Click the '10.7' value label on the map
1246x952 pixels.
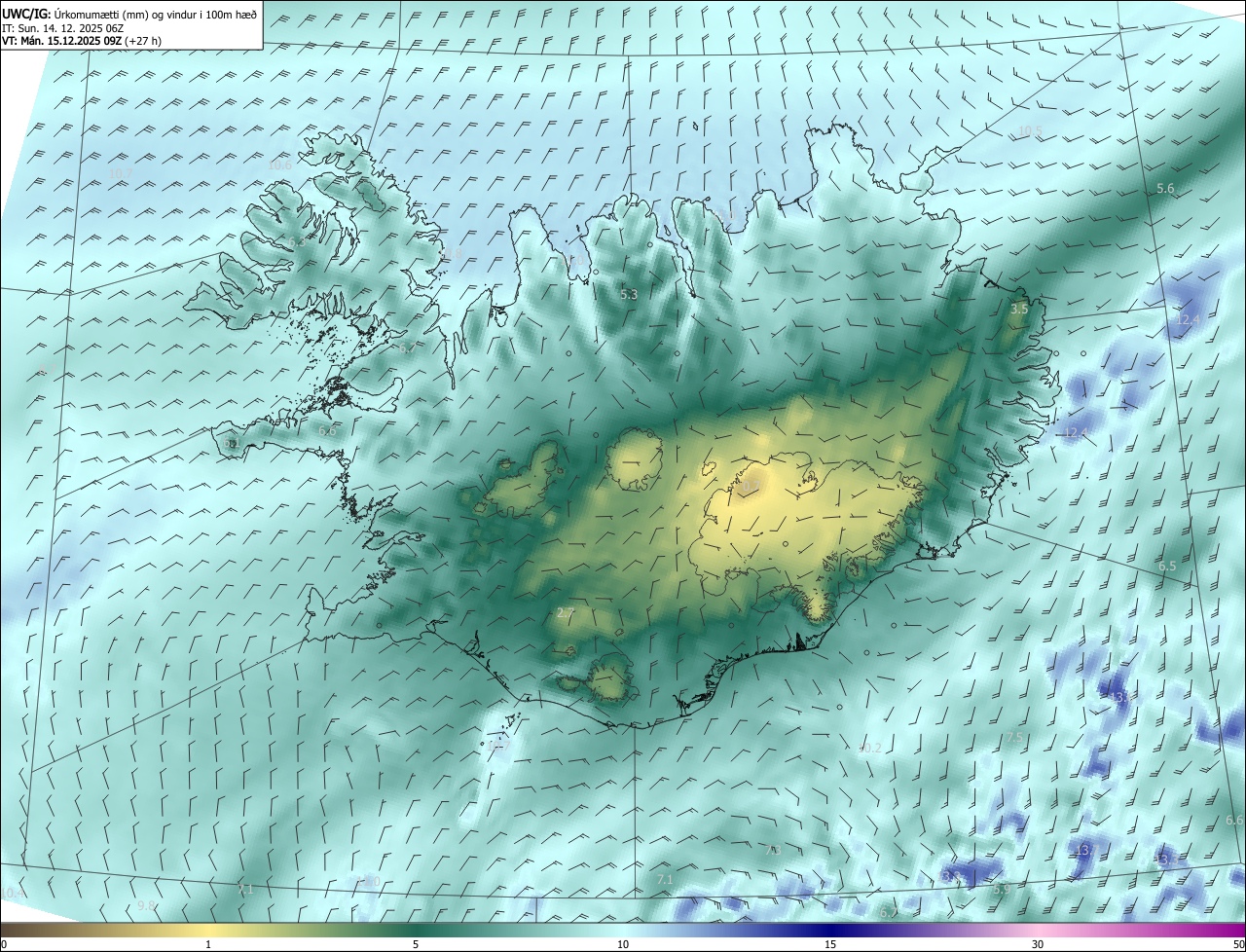[120, 173]
